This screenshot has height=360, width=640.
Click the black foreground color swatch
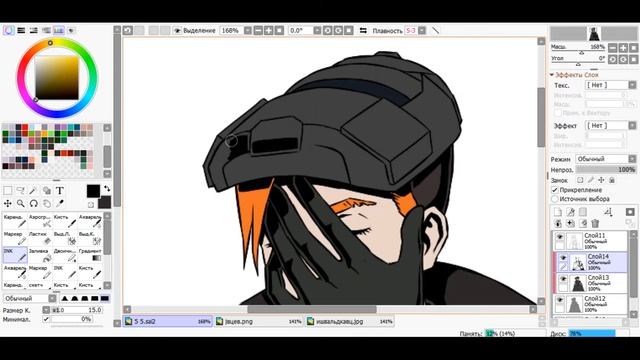(93, 191)
